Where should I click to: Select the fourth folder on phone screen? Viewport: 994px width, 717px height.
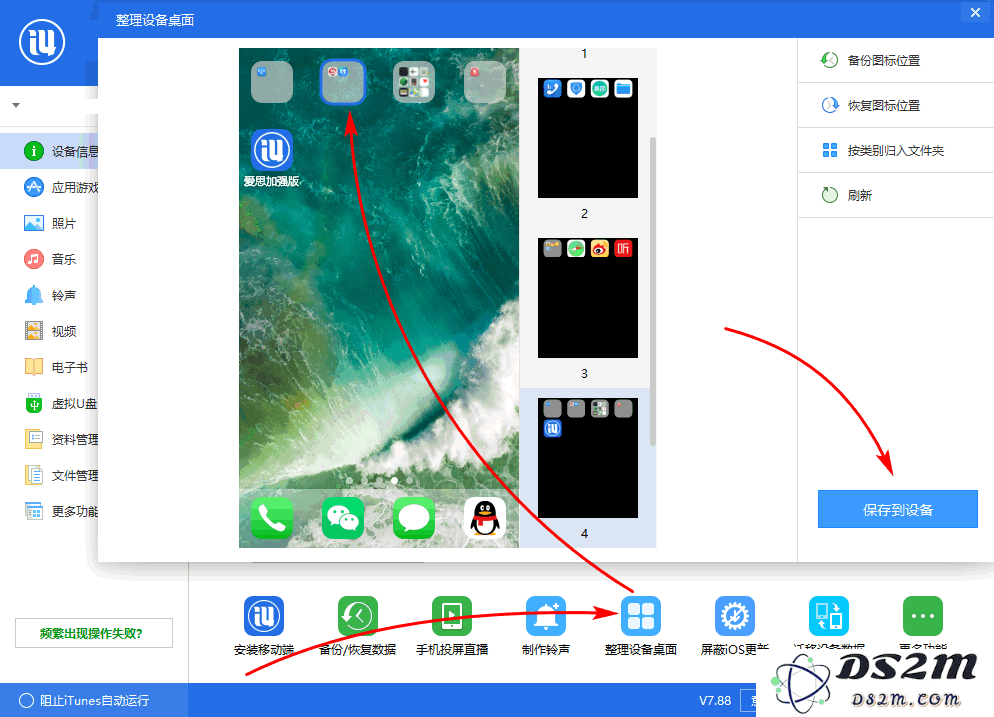485,82
